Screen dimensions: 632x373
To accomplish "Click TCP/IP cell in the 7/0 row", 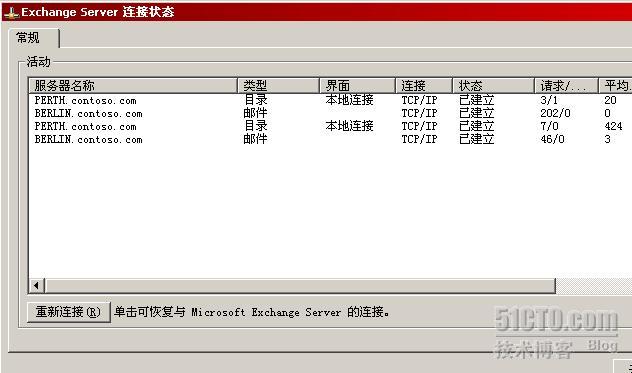I will pyautogui.click(x=419, y=126).
